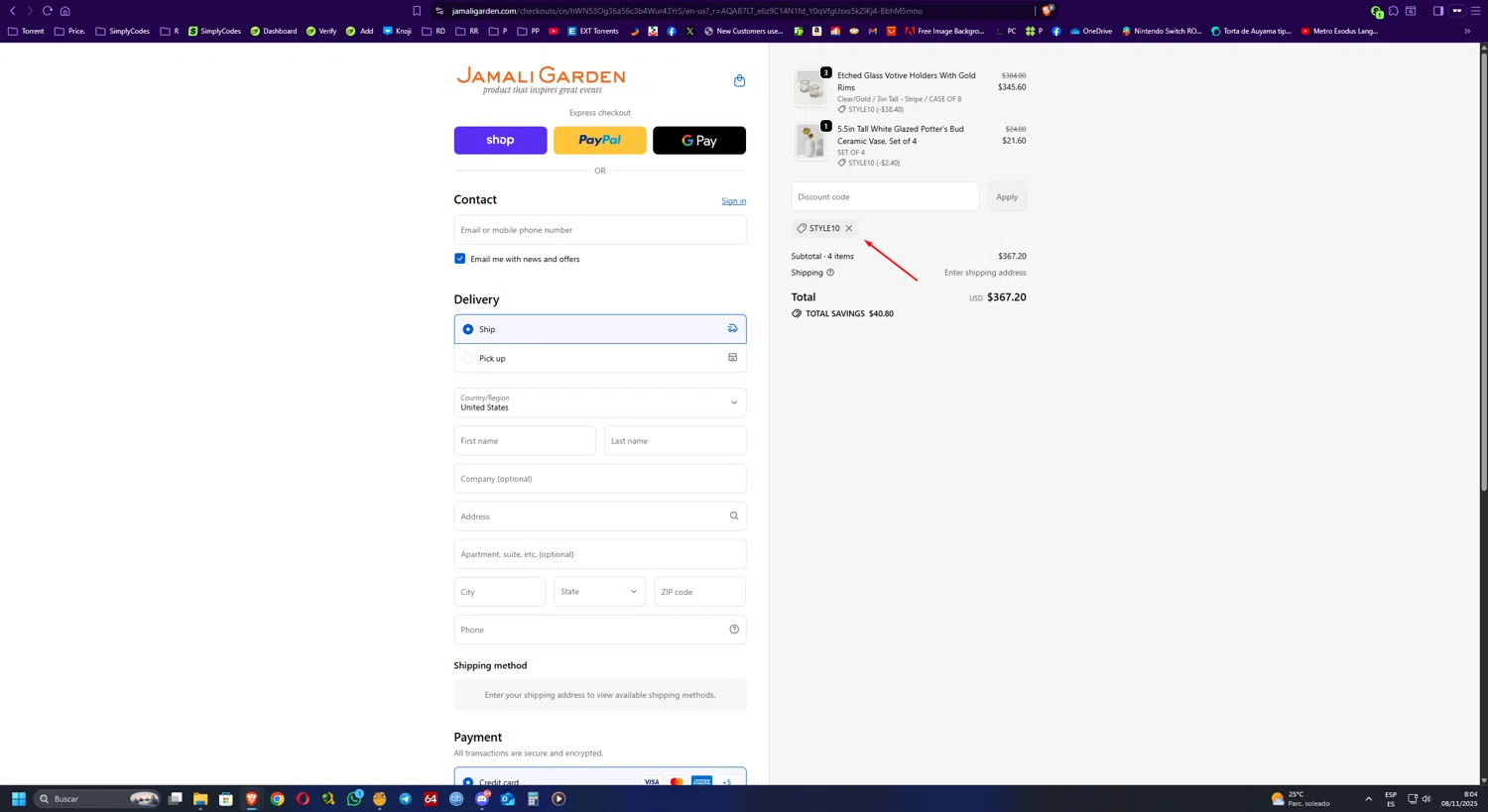The width and height of the screenshot is (1488, 812).
Task: Click the ZIP code field
Action: [x=699, y=592]
